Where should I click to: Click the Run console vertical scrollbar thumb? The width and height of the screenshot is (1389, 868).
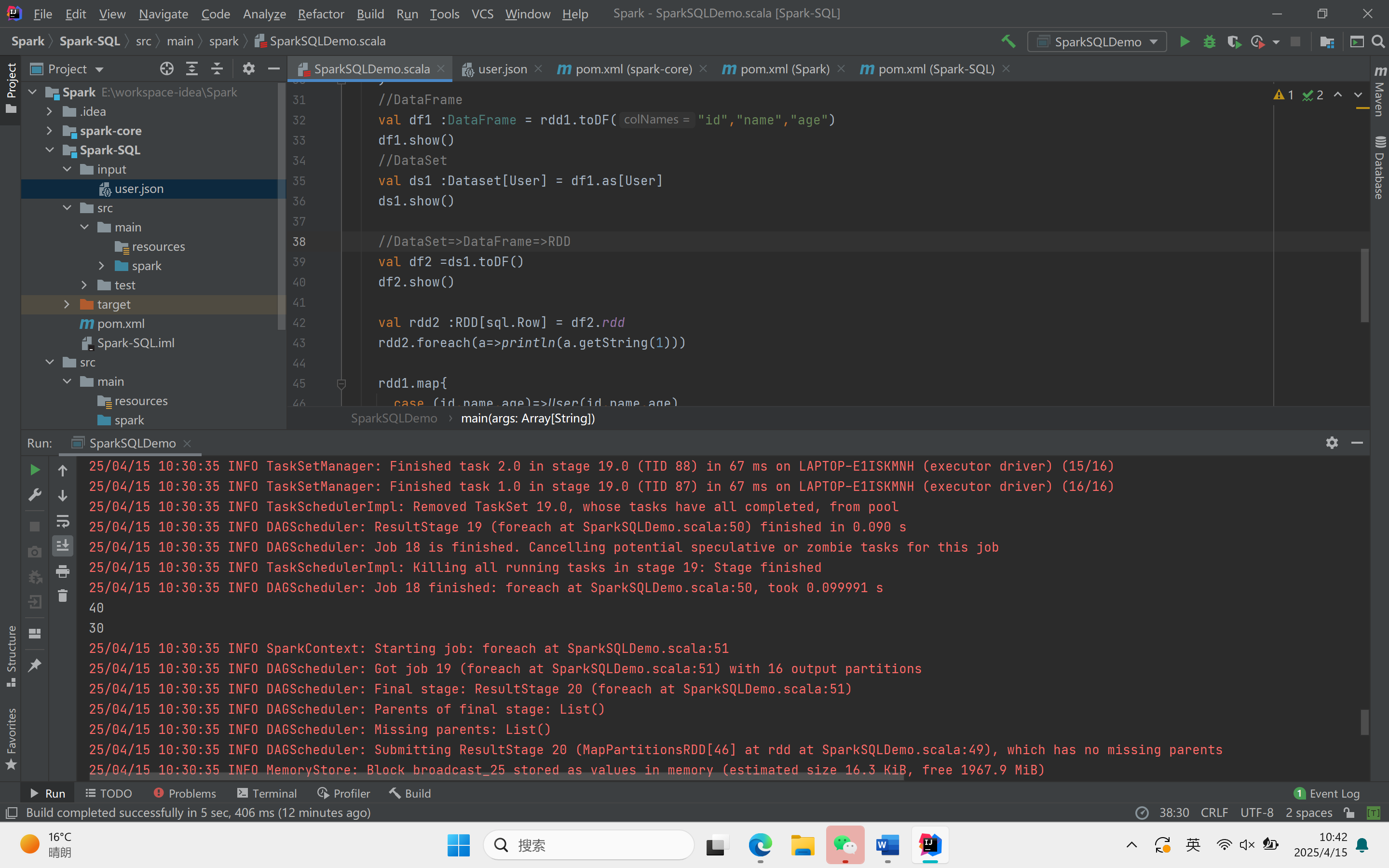(1364, 721)
